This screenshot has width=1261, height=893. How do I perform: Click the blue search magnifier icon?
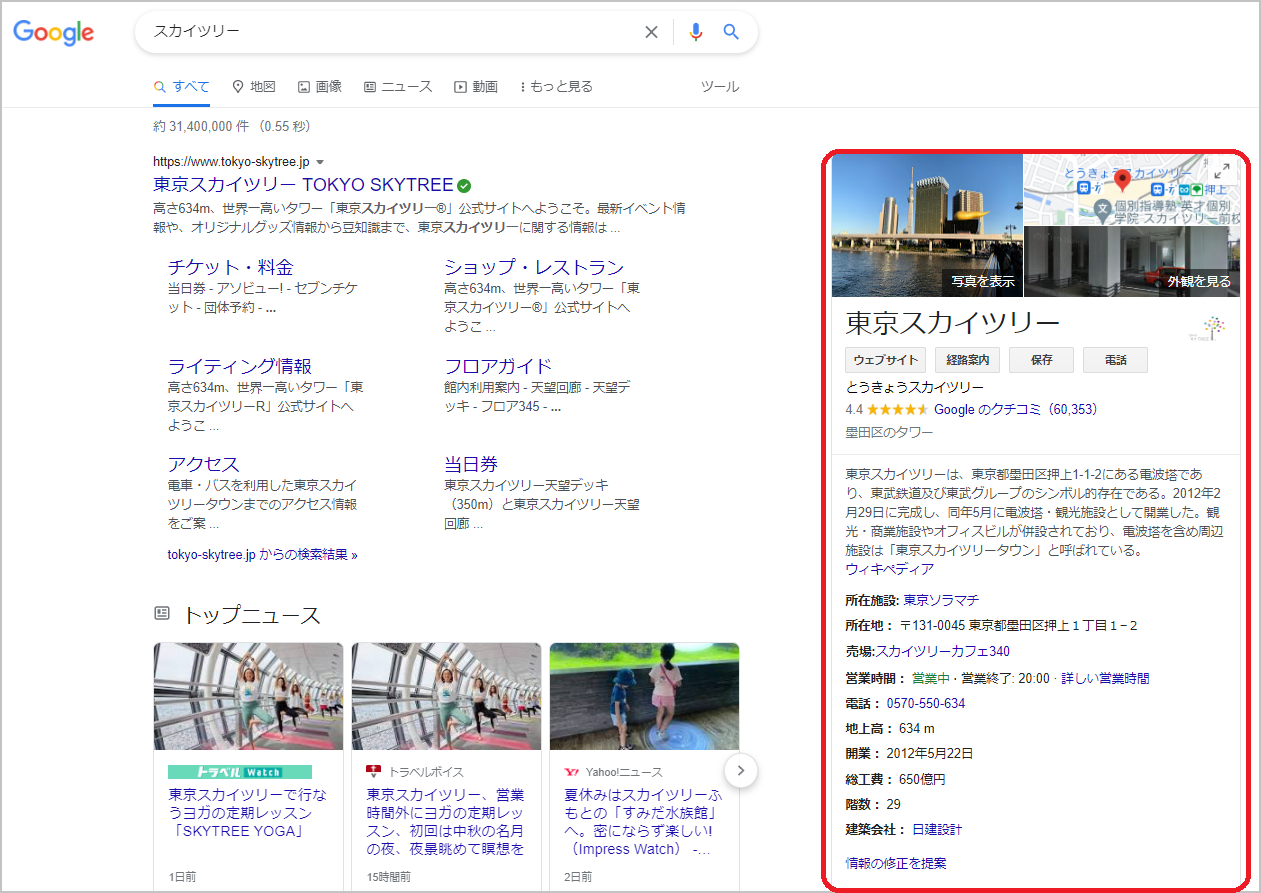tap(731, 31)
